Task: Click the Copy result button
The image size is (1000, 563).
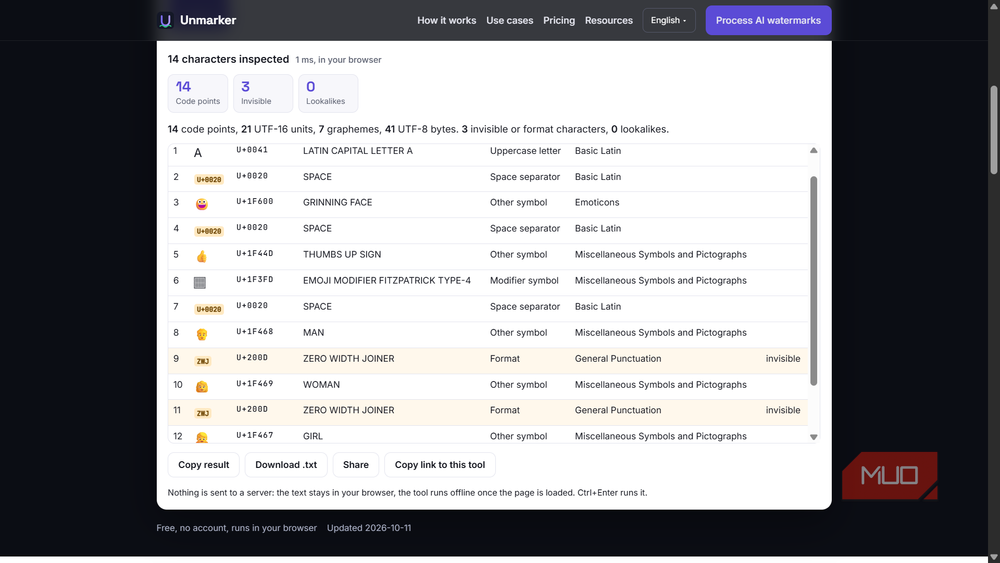Action: click(x=203, y=465)
